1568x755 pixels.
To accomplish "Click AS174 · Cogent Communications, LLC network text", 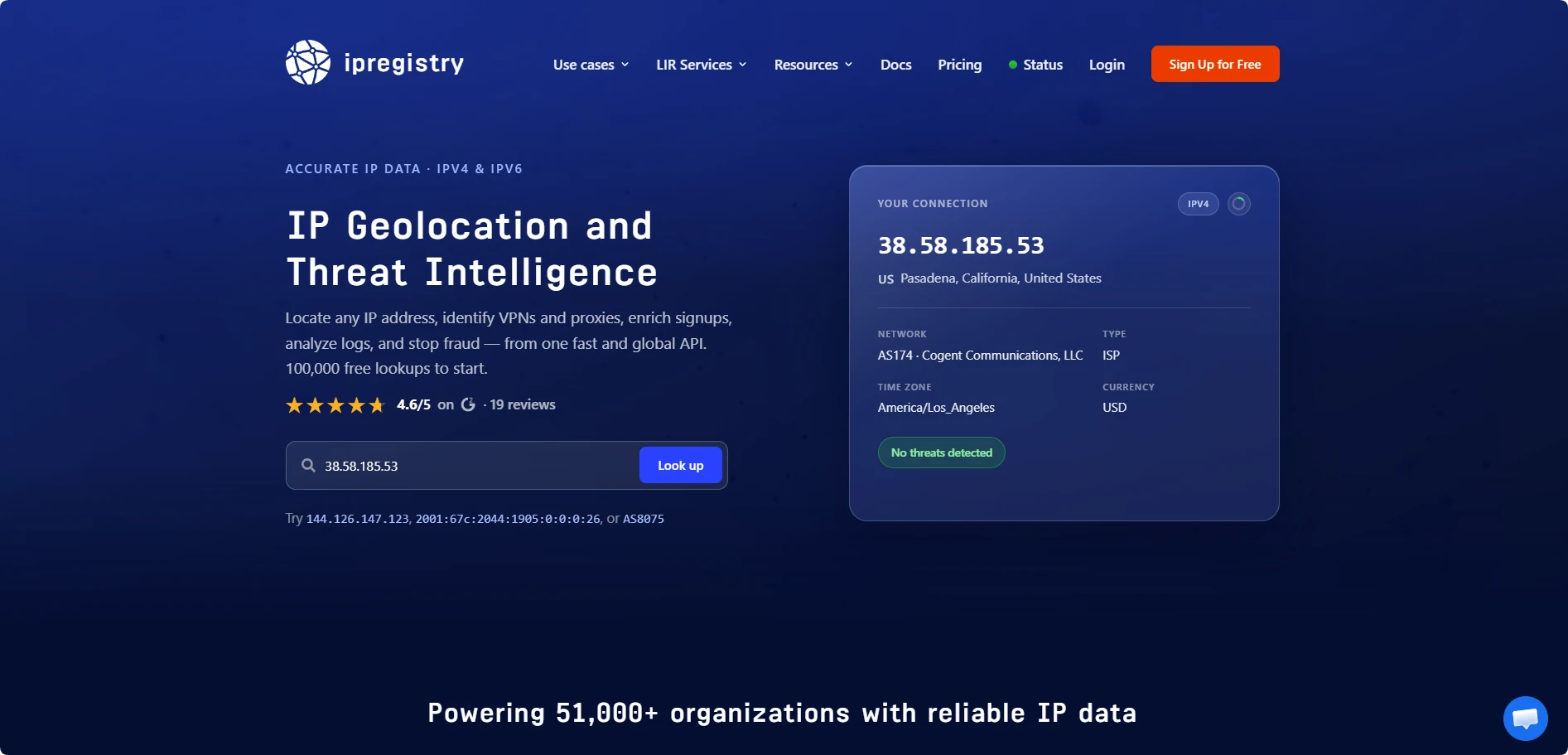I will (980, 356).
